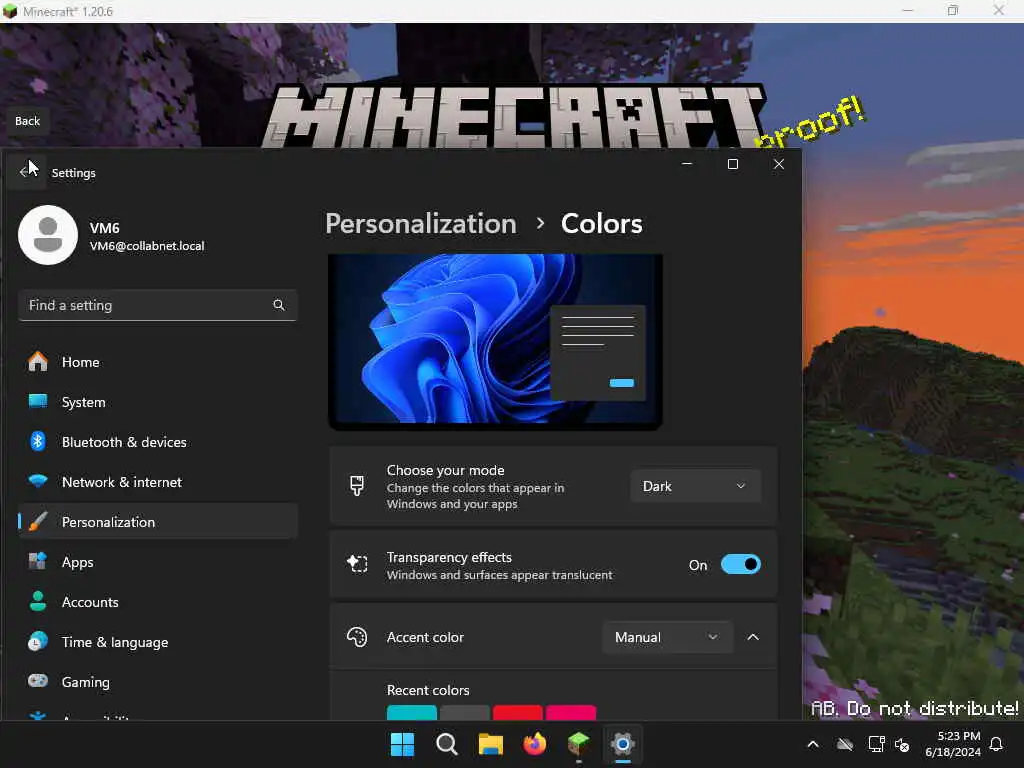Click the Personalization paintbrush icon
The width and height of the screenshot is (1024, 768).
(x=38, y=521)
